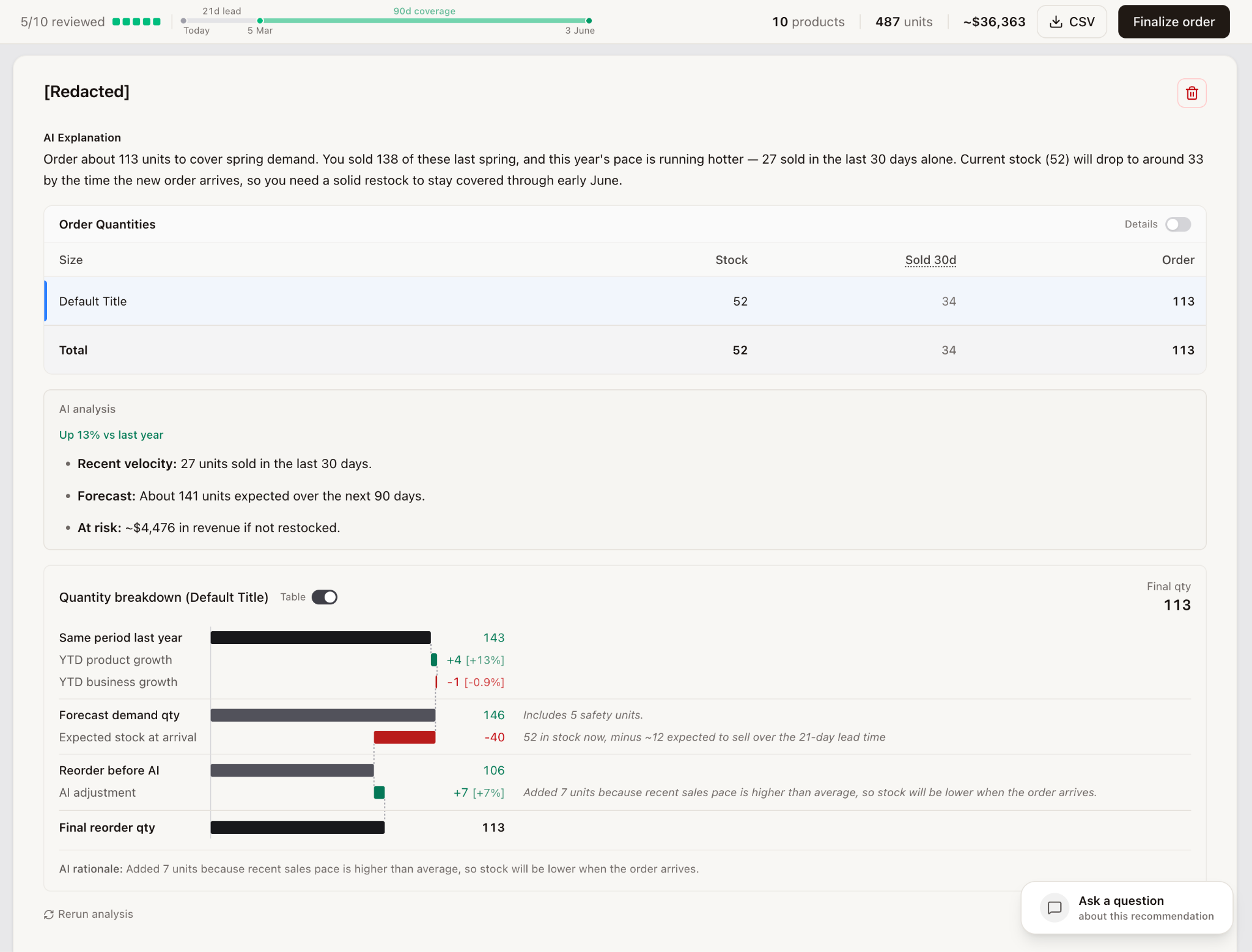This screenshot has width=1252, height=952.
Task: Click the chat bubble icon for asking questions
Action: pyautogui.click(x=1054, y=907)
